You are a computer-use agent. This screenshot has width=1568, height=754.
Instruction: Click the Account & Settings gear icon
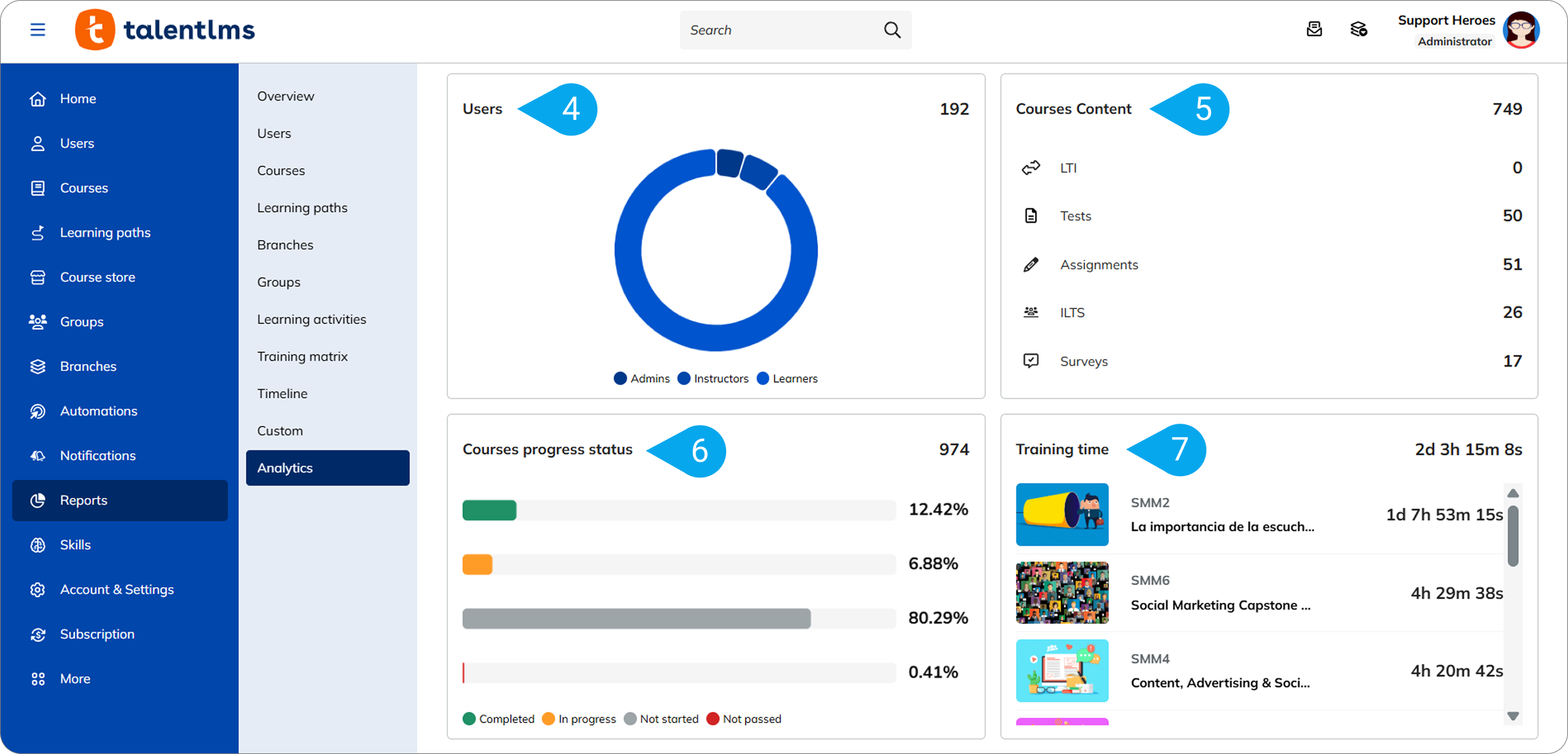pos(38,589)
